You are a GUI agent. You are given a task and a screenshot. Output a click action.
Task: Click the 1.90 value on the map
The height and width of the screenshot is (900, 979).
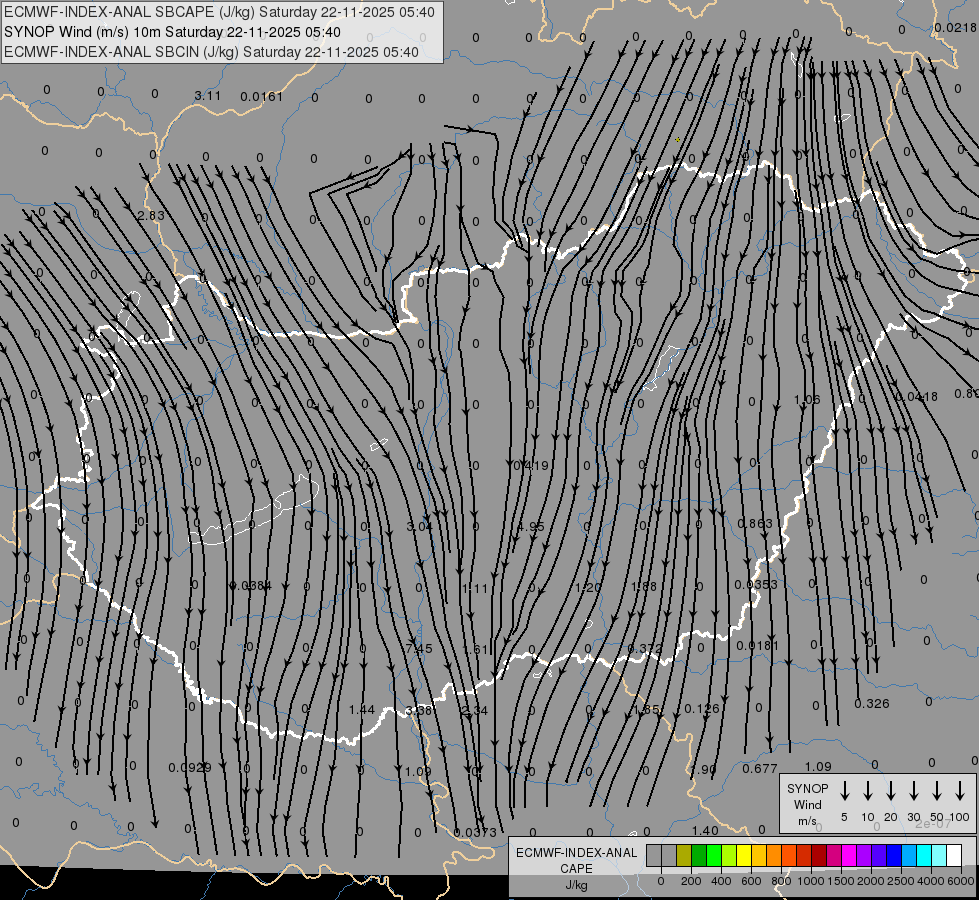(704, 769)
